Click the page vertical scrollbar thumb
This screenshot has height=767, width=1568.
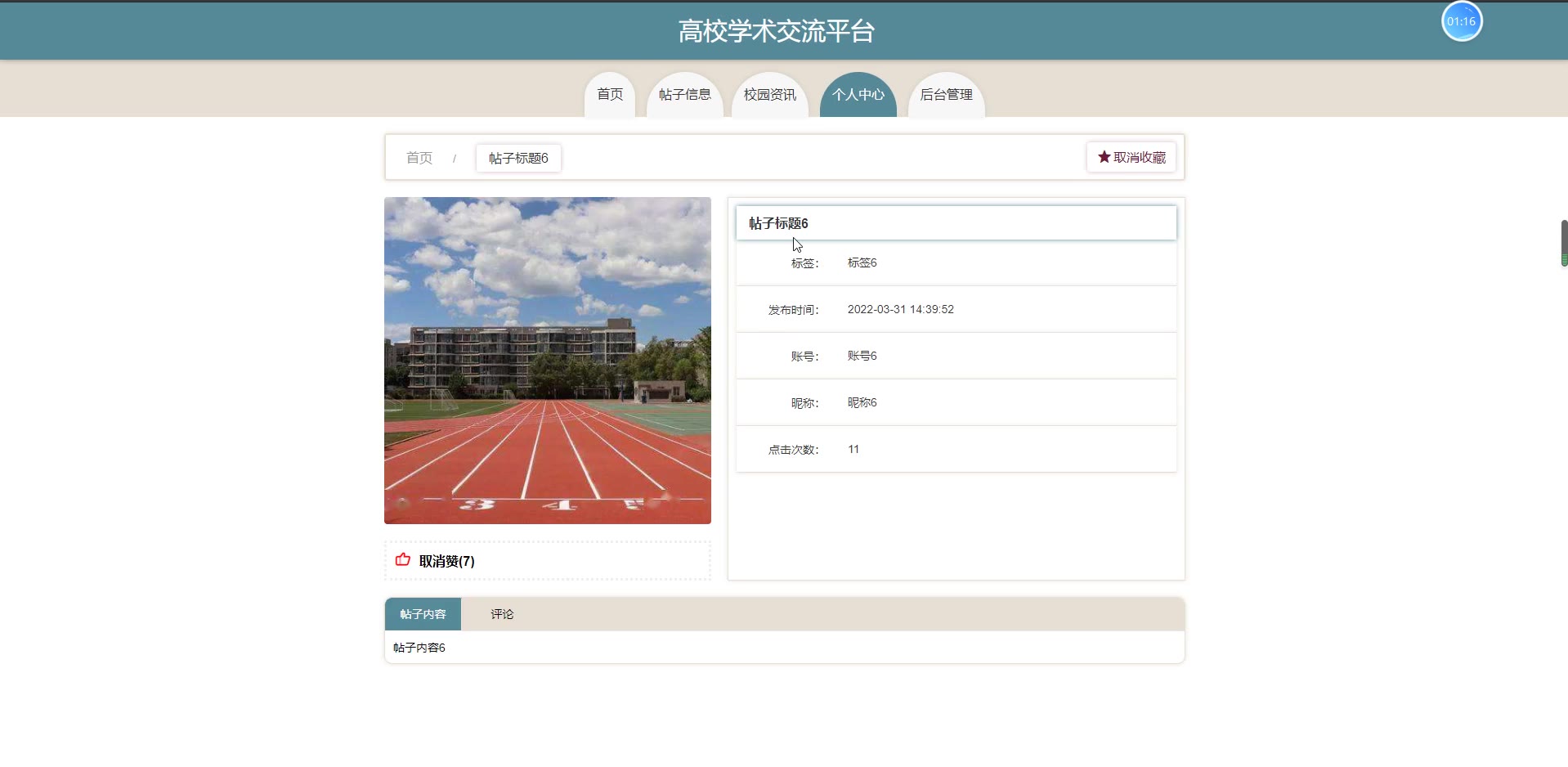(x=1564, y=242)
